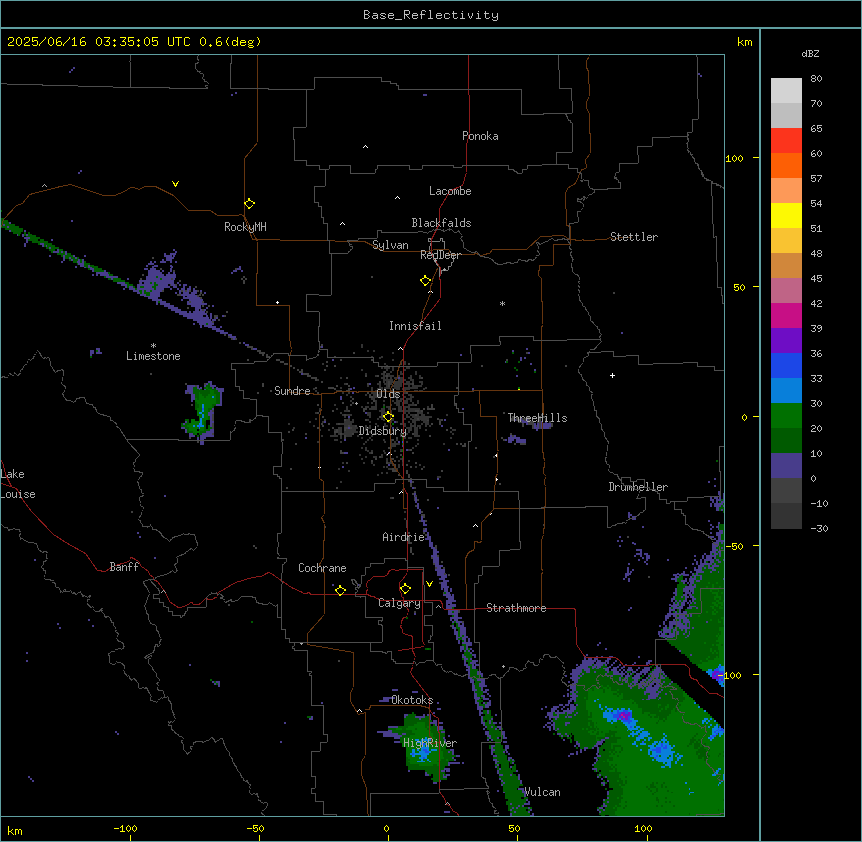Click the Vulcan label

pos(542,792)
